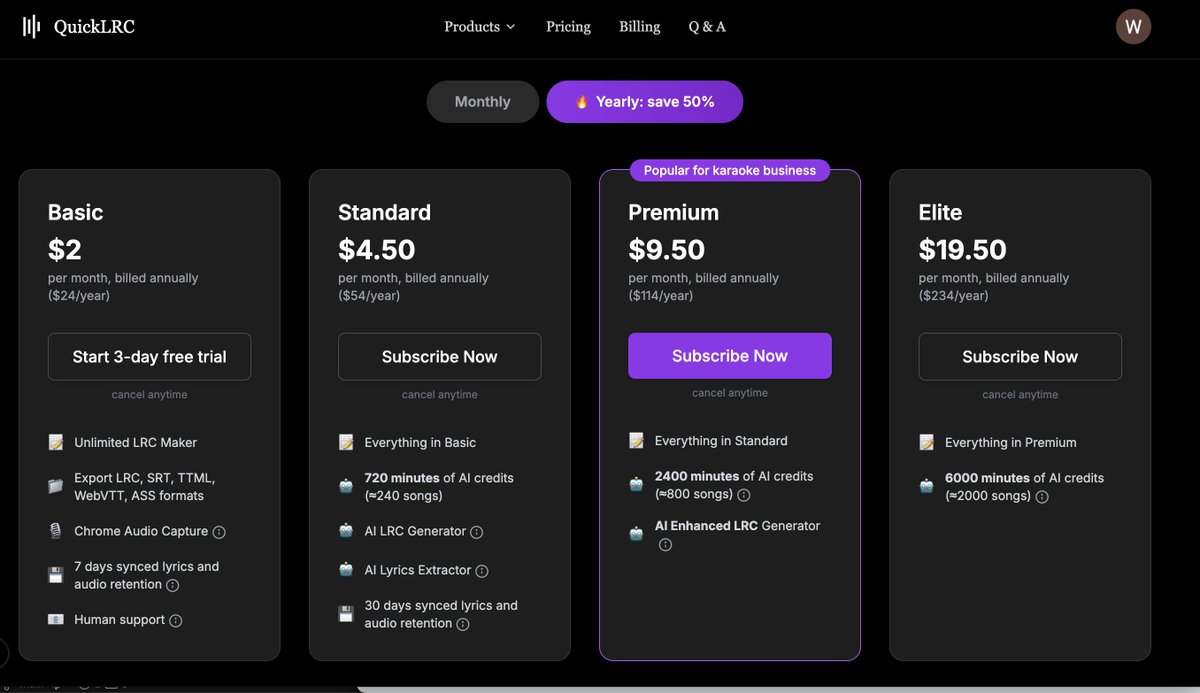Click '($114/year)' text on Premium plan
The width and height of the screenshot is (1200, 693).
pyautogui.click(x=661, y=295)
